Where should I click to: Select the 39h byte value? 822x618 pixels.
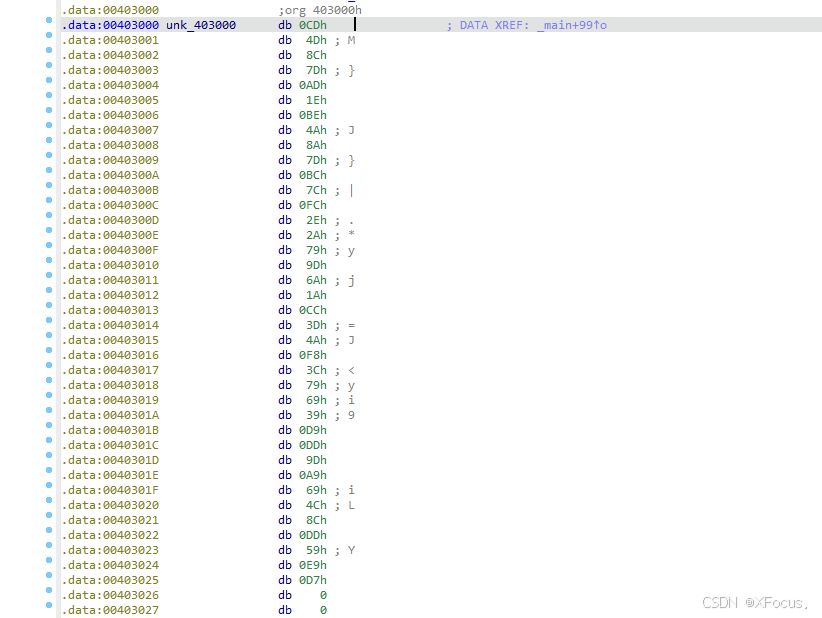[316, 416]
